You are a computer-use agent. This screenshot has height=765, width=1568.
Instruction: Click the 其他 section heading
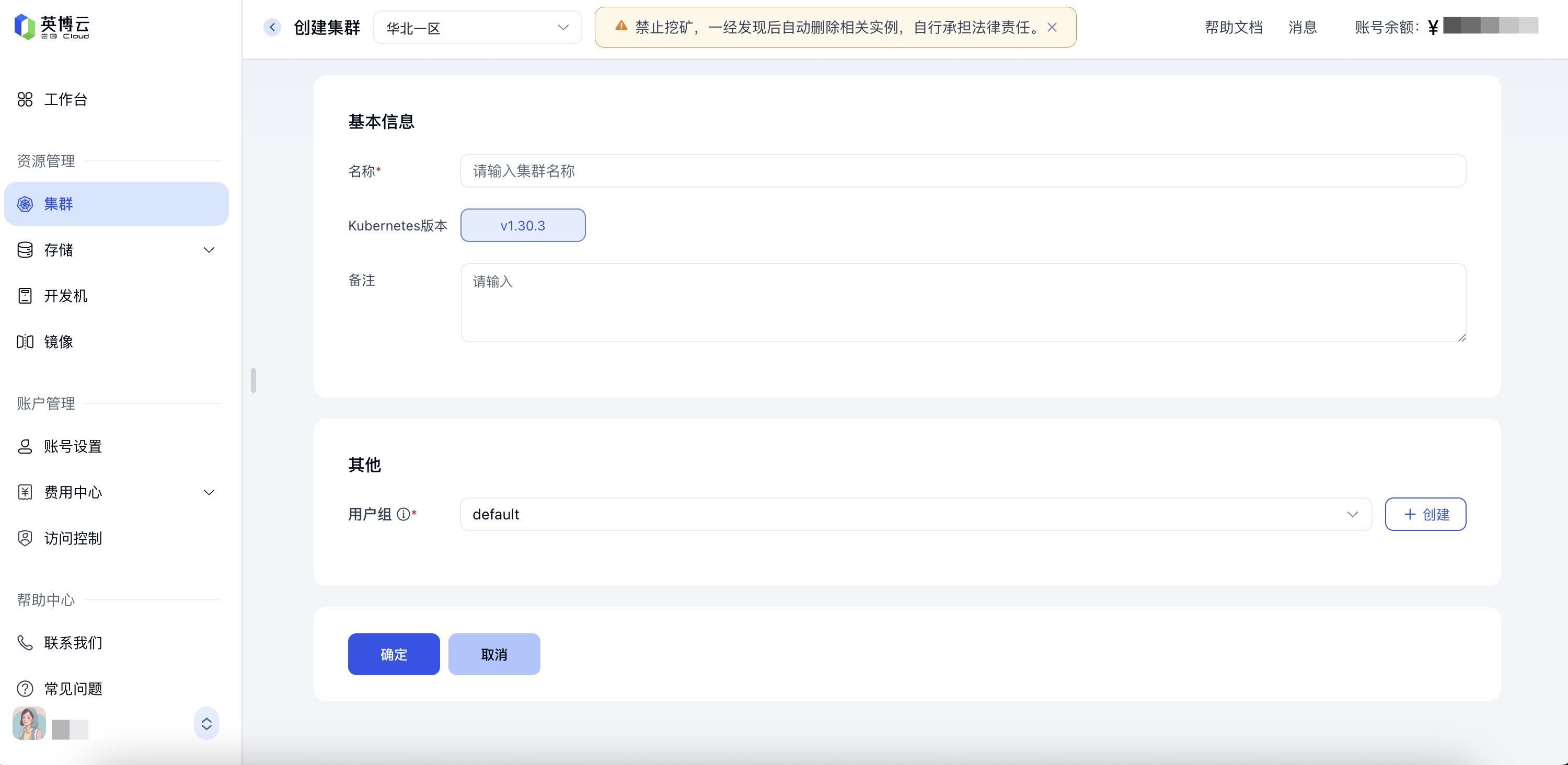365,465
